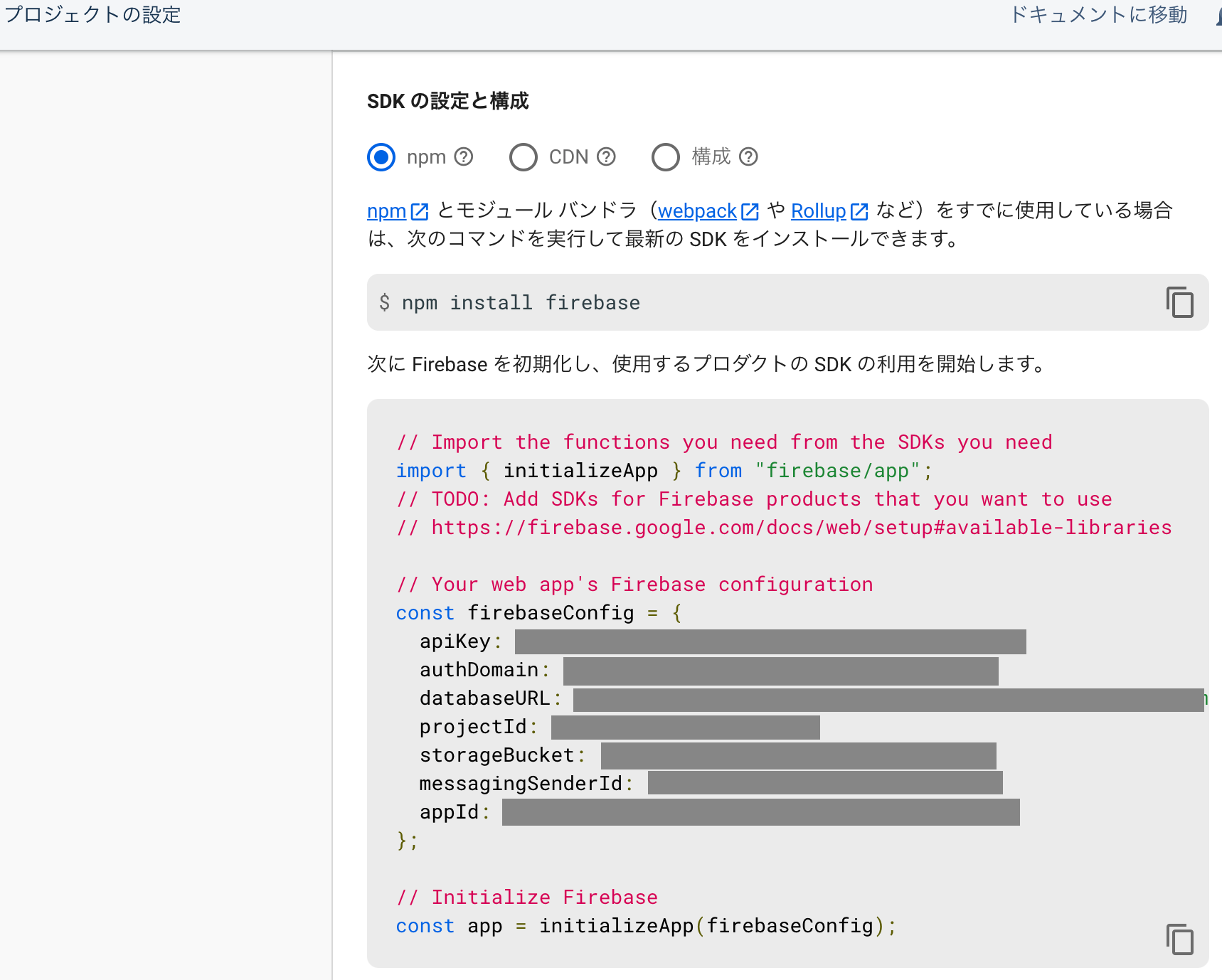Select the 構成 radio option
Image resolution: width=1222 pixels, height=980 pixels.
[666, 156]
